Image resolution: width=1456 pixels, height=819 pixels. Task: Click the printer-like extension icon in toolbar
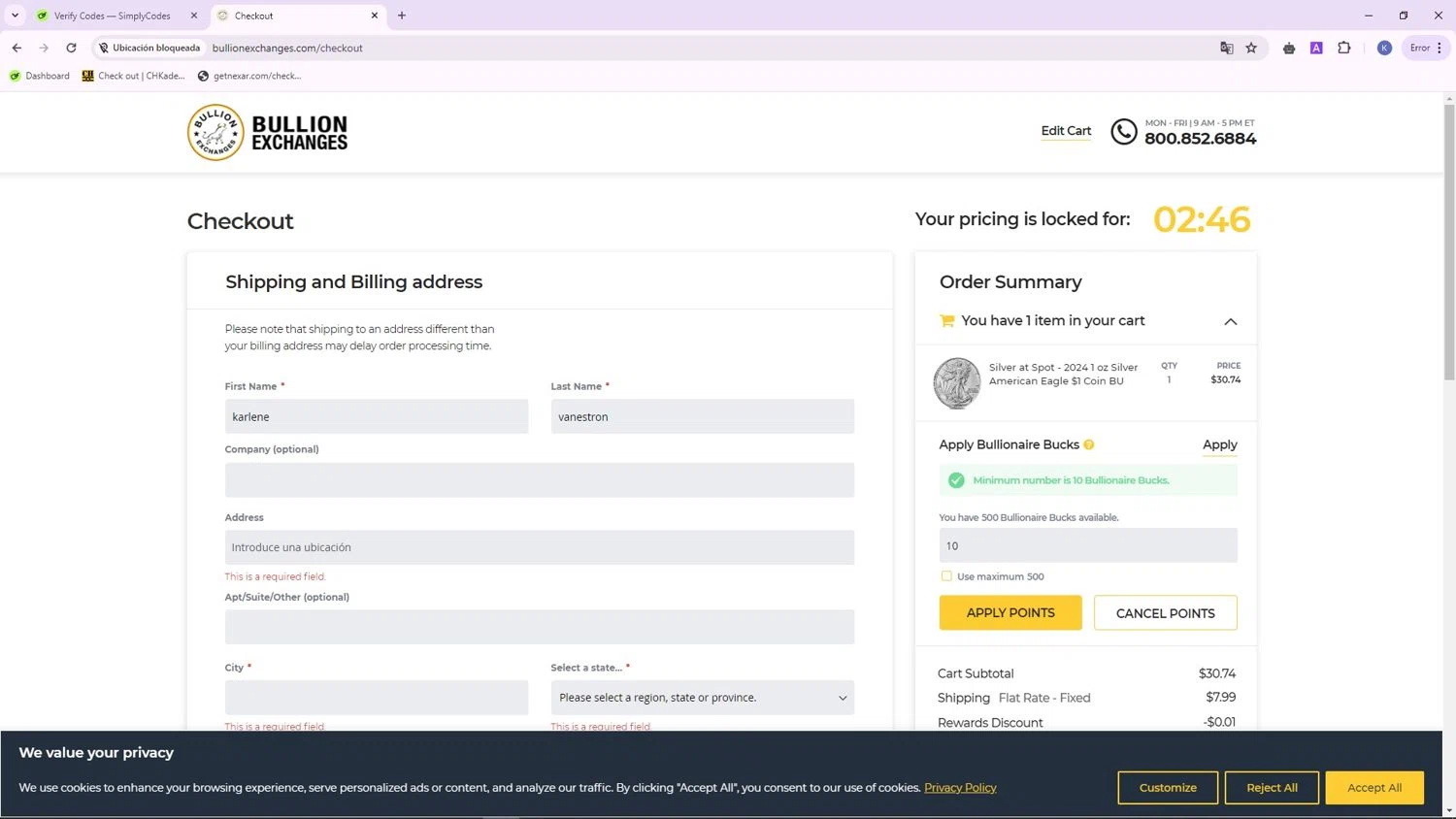pos(1289,48)
